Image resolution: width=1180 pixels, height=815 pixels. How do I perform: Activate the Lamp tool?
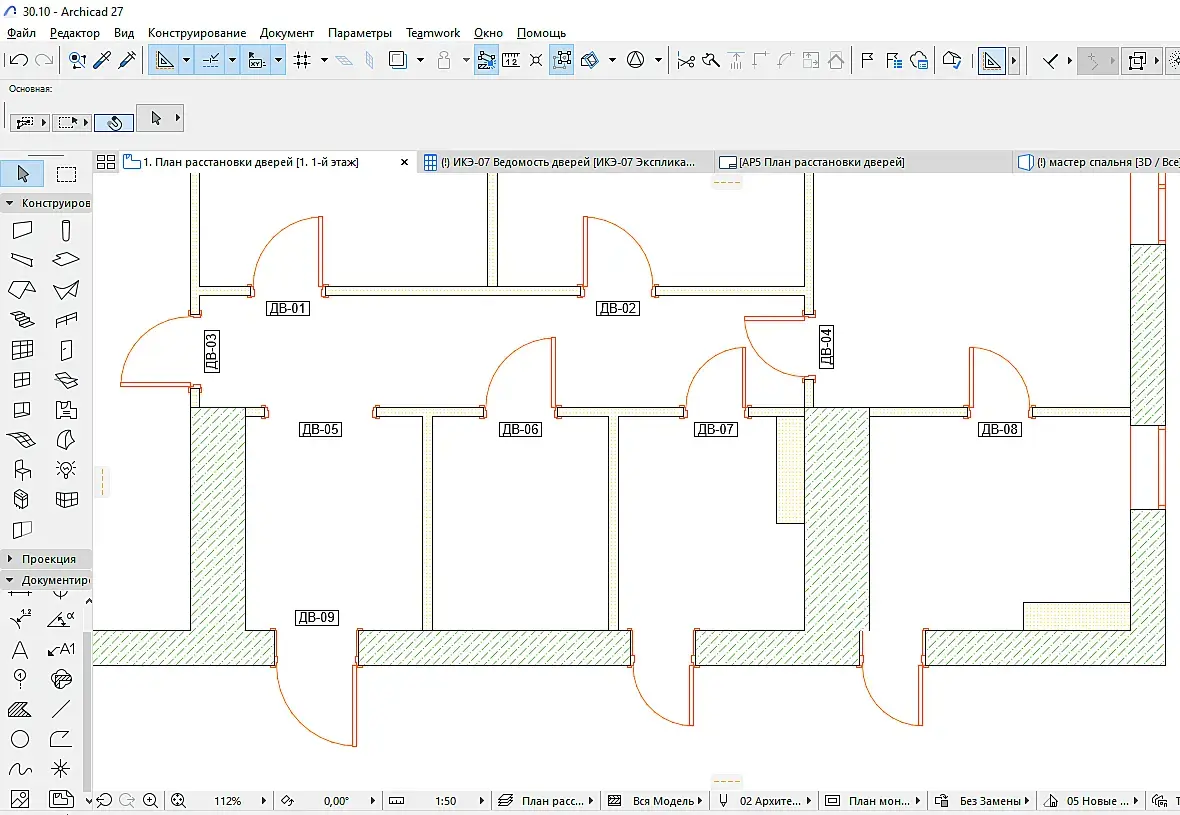point(66,469)
